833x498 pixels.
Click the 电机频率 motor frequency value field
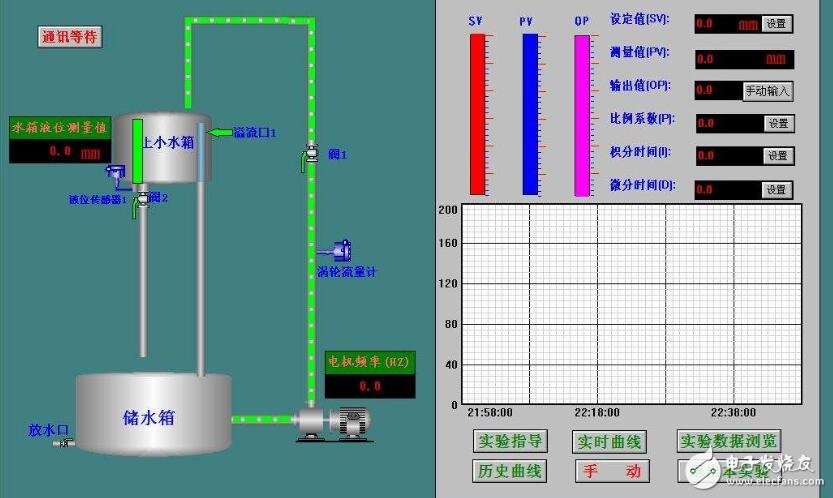click(370, 385)
